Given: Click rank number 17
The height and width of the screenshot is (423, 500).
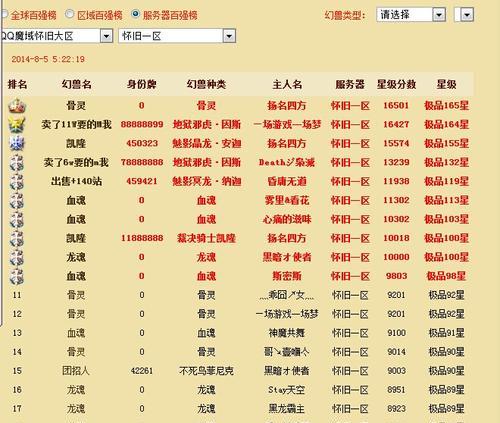Looking at the screenshot, I should tap(17, 409).
